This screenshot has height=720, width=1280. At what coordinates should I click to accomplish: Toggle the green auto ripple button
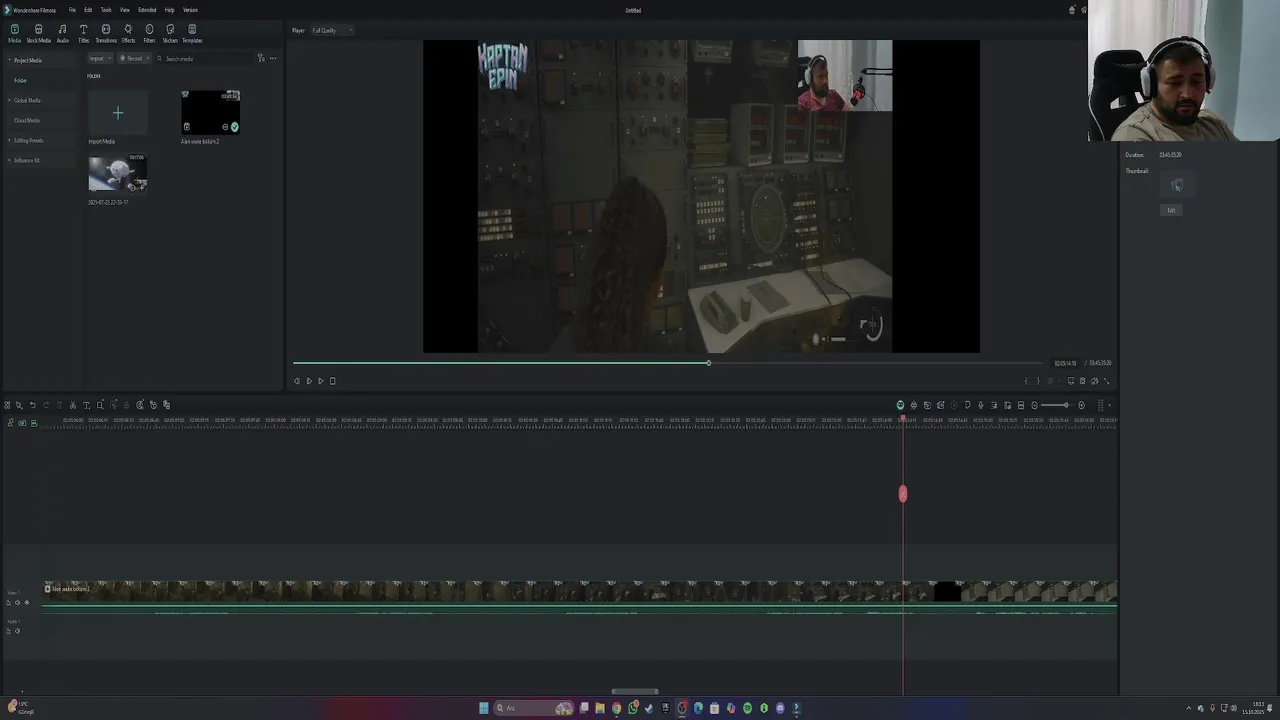pyautogui.click(x=900, y=405)
